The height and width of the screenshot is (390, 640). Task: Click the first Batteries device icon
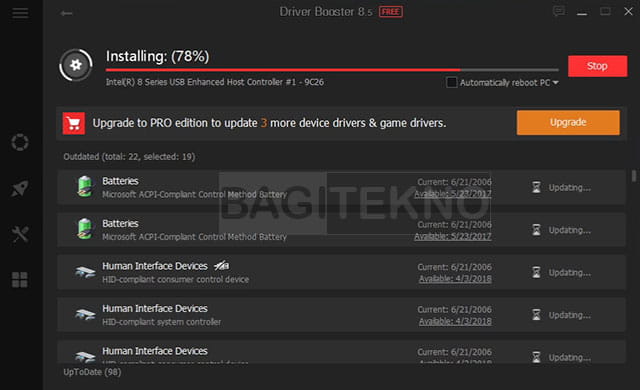point(85,186)
